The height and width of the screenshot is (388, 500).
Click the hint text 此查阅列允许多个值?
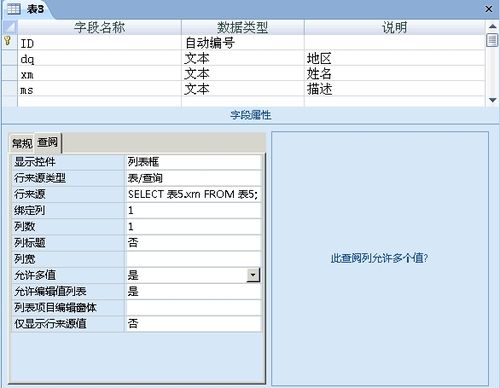point(379,258)
